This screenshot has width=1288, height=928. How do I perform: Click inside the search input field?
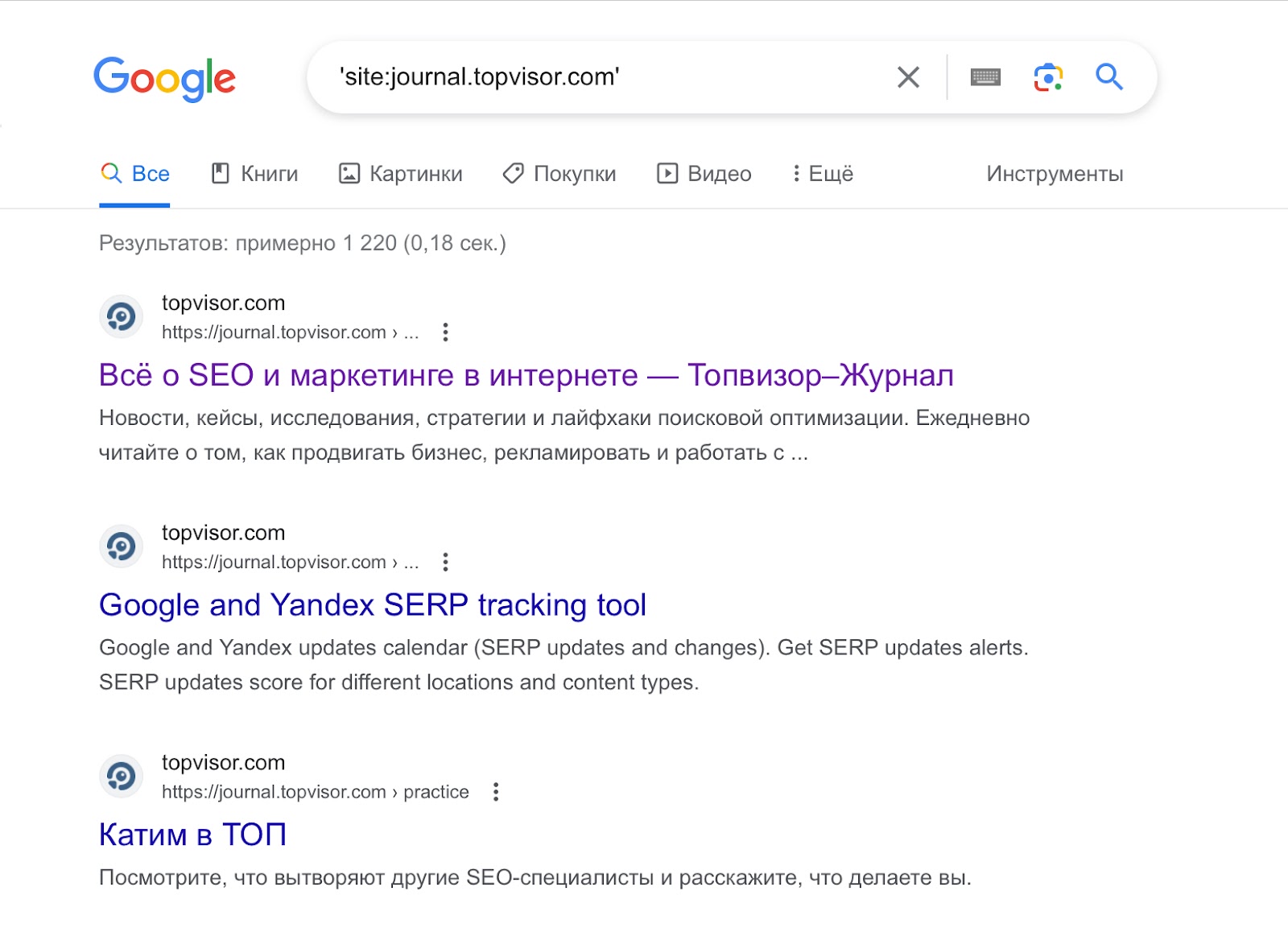[x=563, y=77]
